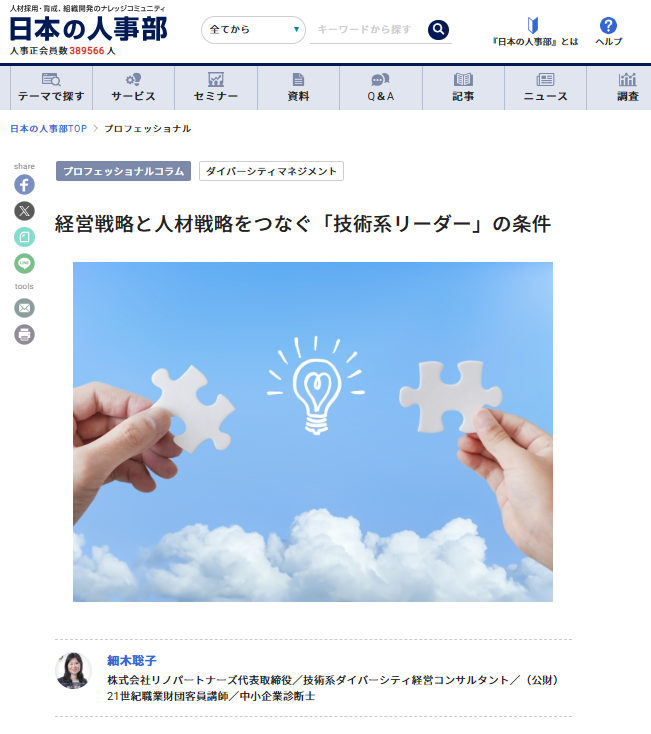Select the ダイバーシティマネジメント tag
Image resolution: width=651 pixels, height=734 pixels.
point(271,171)
